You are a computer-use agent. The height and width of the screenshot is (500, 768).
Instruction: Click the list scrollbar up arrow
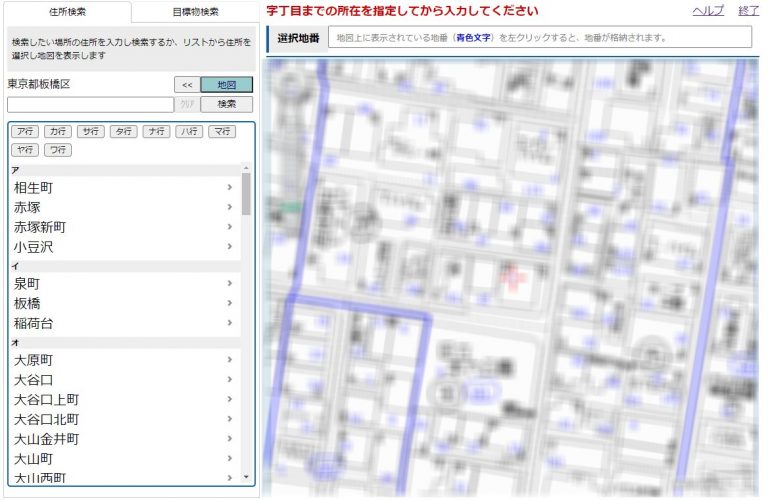pos(246,168)
